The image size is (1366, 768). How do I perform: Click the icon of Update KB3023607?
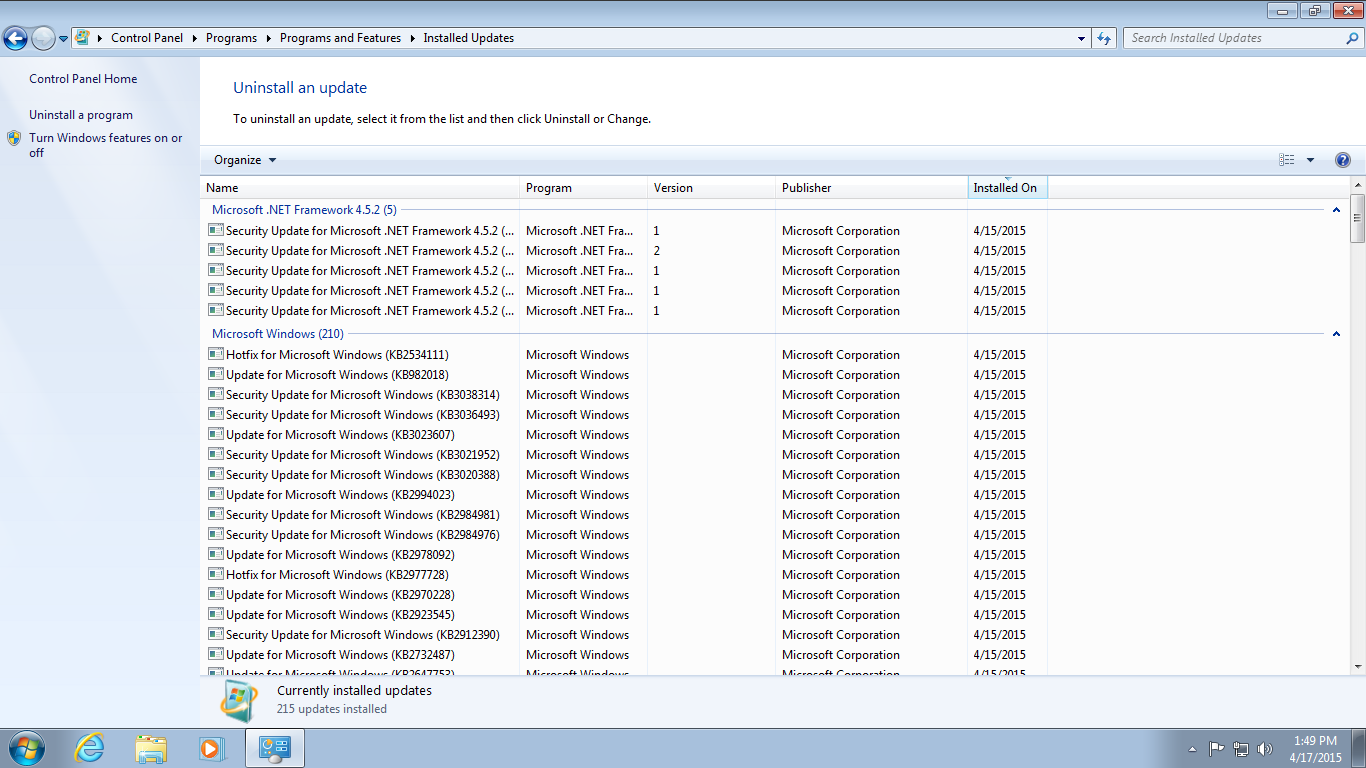coord(216,434)
